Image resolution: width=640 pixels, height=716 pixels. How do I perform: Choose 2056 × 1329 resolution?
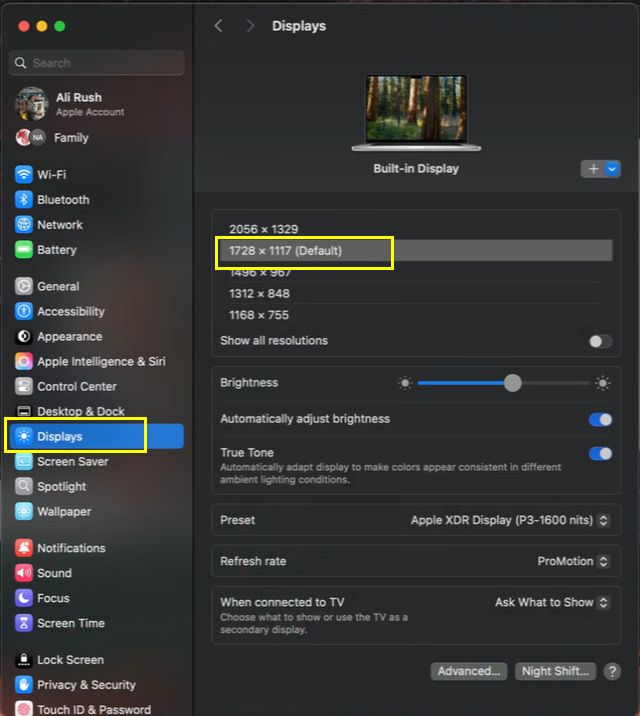(263, 229)
